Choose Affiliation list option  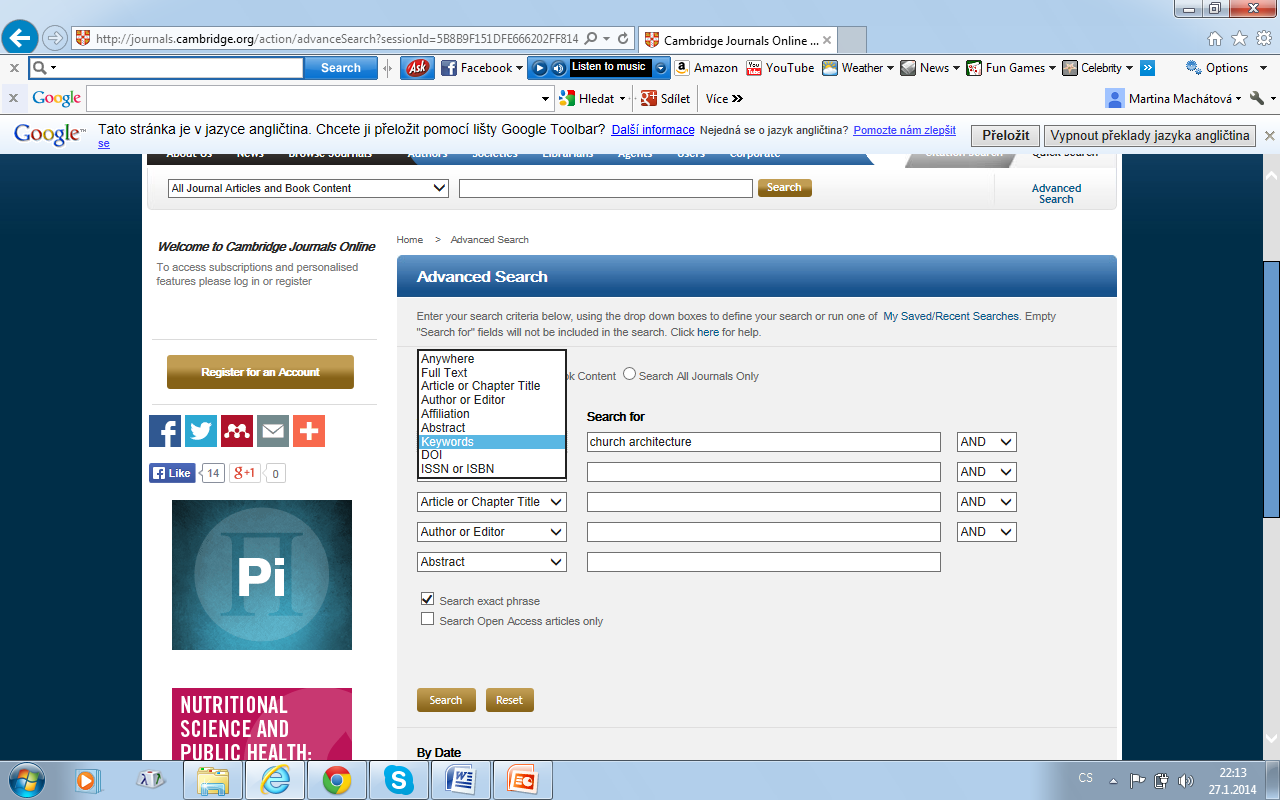[x=491, y=414]
